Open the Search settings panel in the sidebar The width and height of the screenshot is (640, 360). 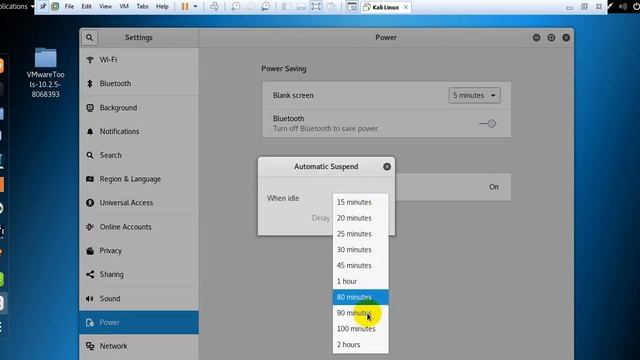point(139,155)
